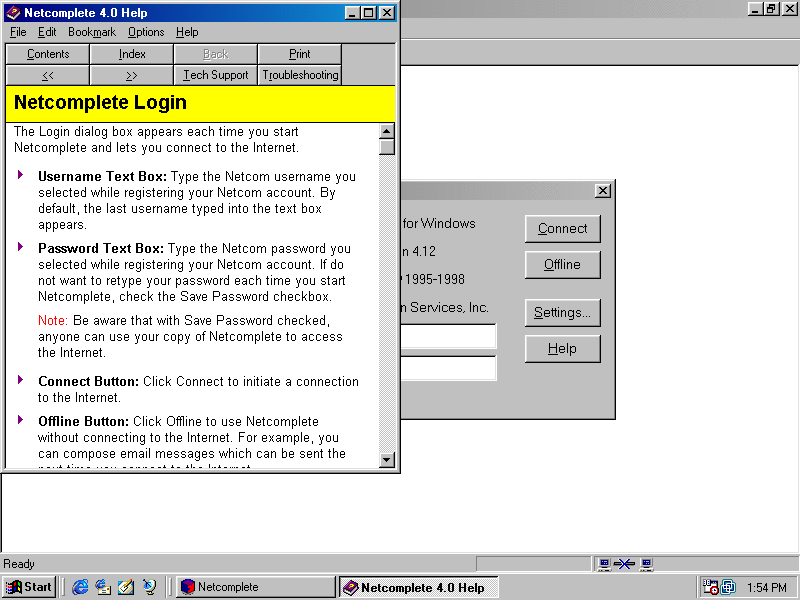This screenshot has height=600, width=800.
Task: Click the help book icon in title bar
Action: [x=13, y=13]
